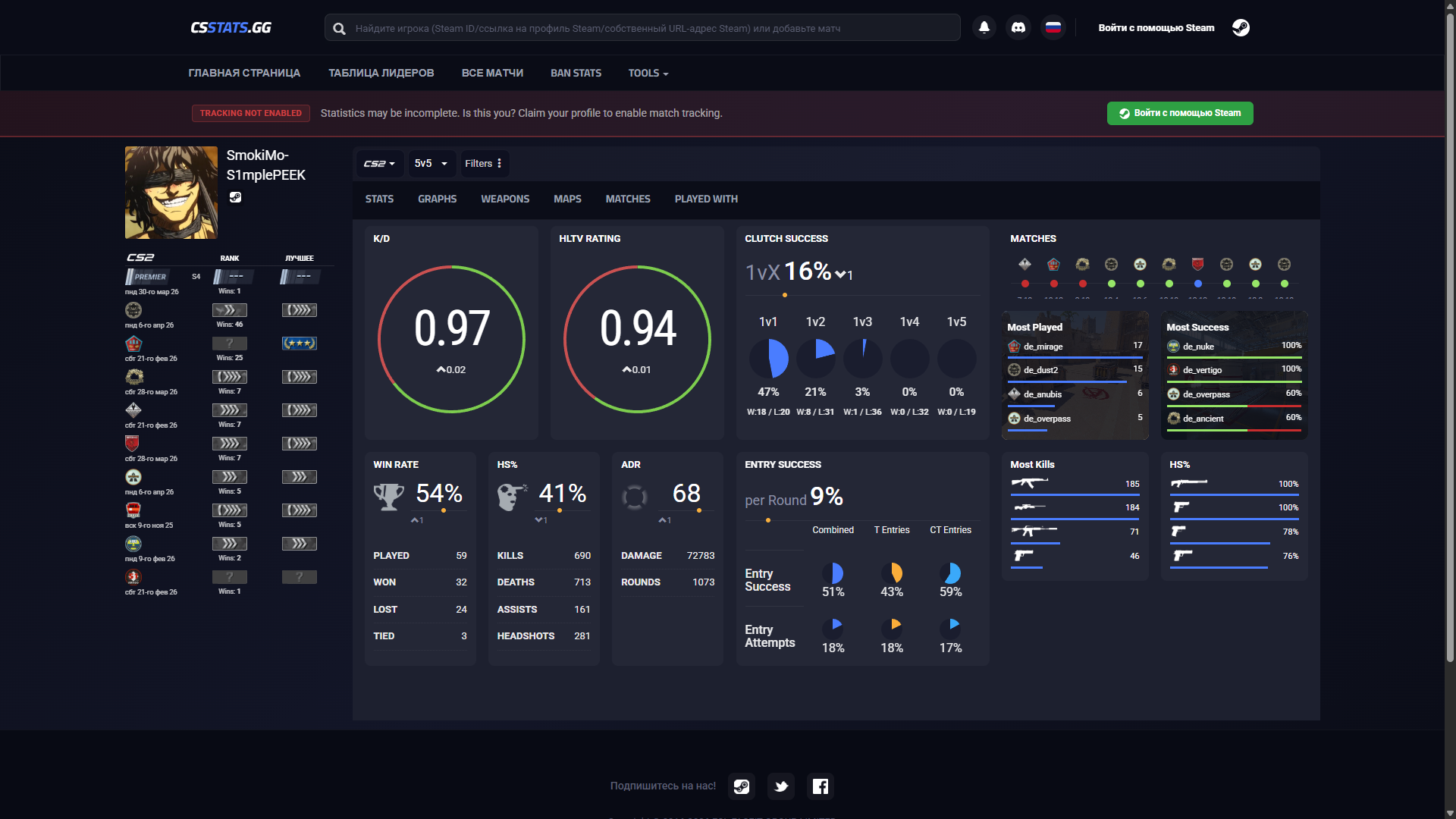The width and height of the screenshot is (1456, 819).
Task: Switch to the MATCHES tab
Action: point(628,199)
